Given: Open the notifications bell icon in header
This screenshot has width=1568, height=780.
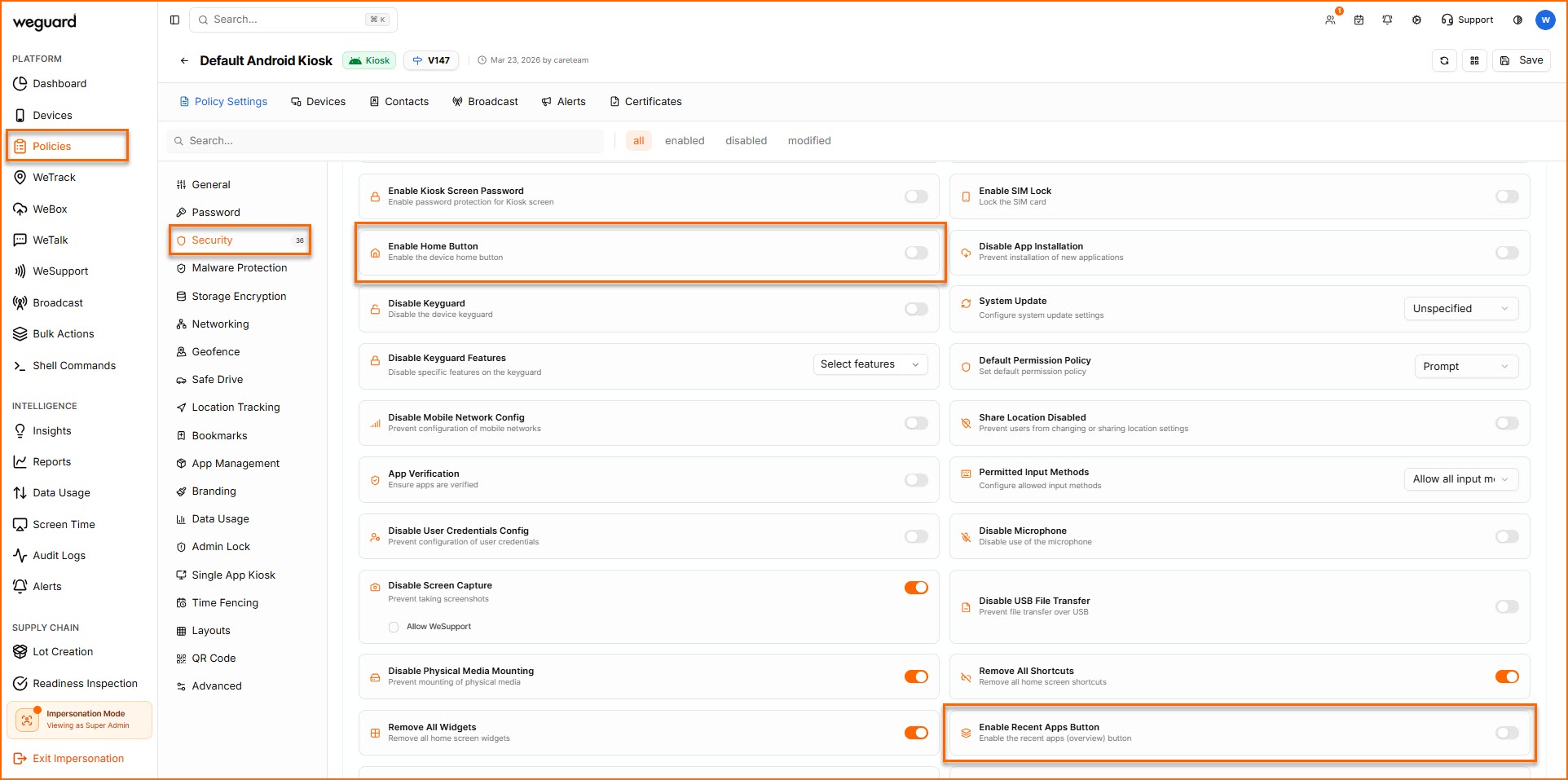Looking at the screenshot, I should pyautogui.click(x=1387, y=20).
